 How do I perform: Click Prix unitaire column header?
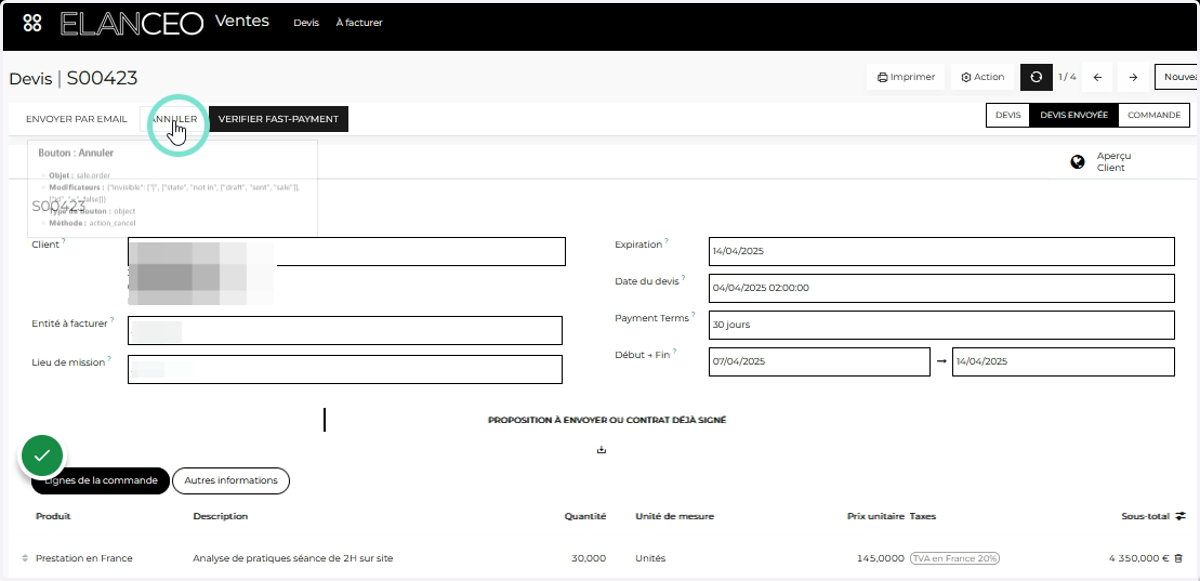[875, 516]
